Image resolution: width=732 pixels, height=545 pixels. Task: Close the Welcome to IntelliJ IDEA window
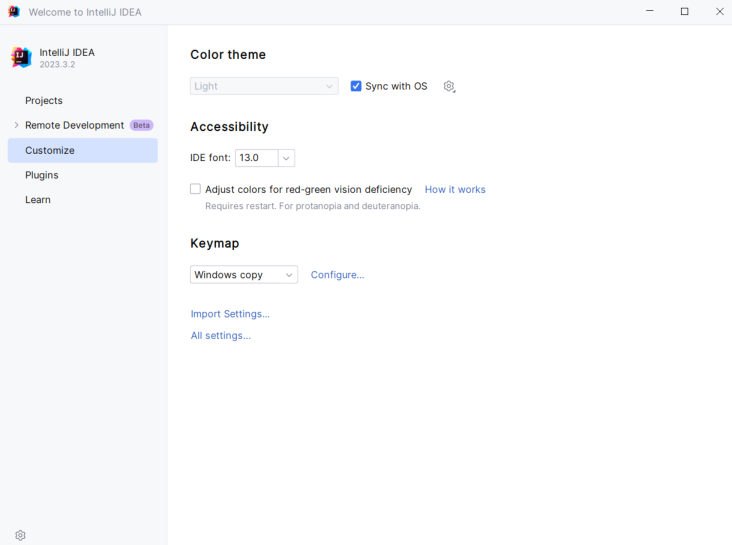coord(719,12)
